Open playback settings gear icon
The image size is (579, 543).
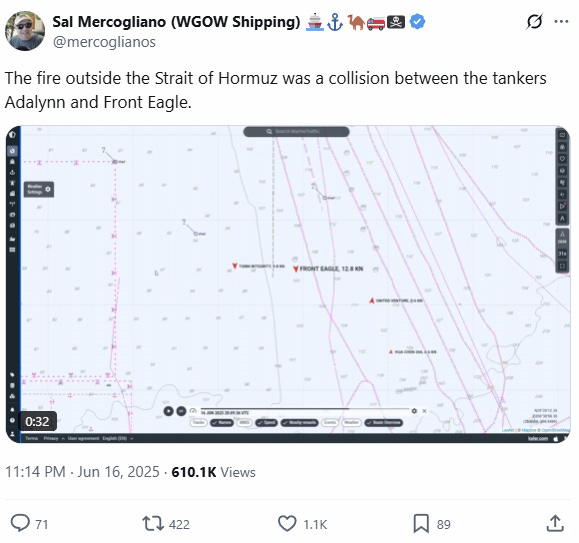(414, 411)
